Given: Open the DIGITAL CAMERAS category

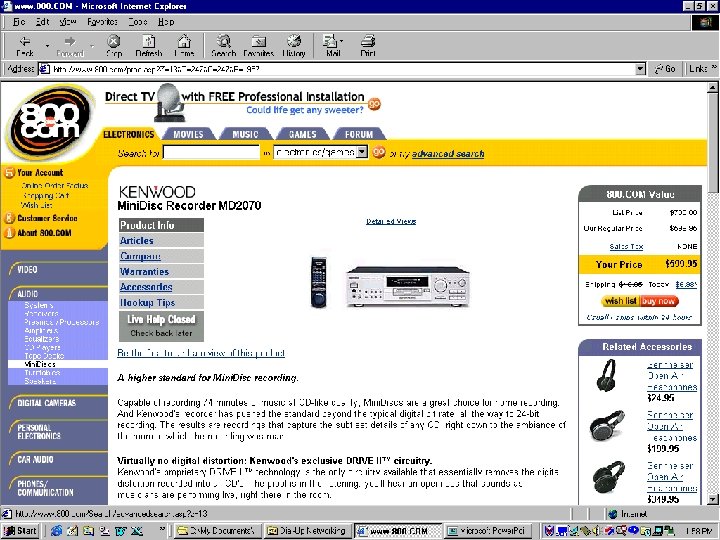Looking at the screenshot, I should (x=46, y=403).
